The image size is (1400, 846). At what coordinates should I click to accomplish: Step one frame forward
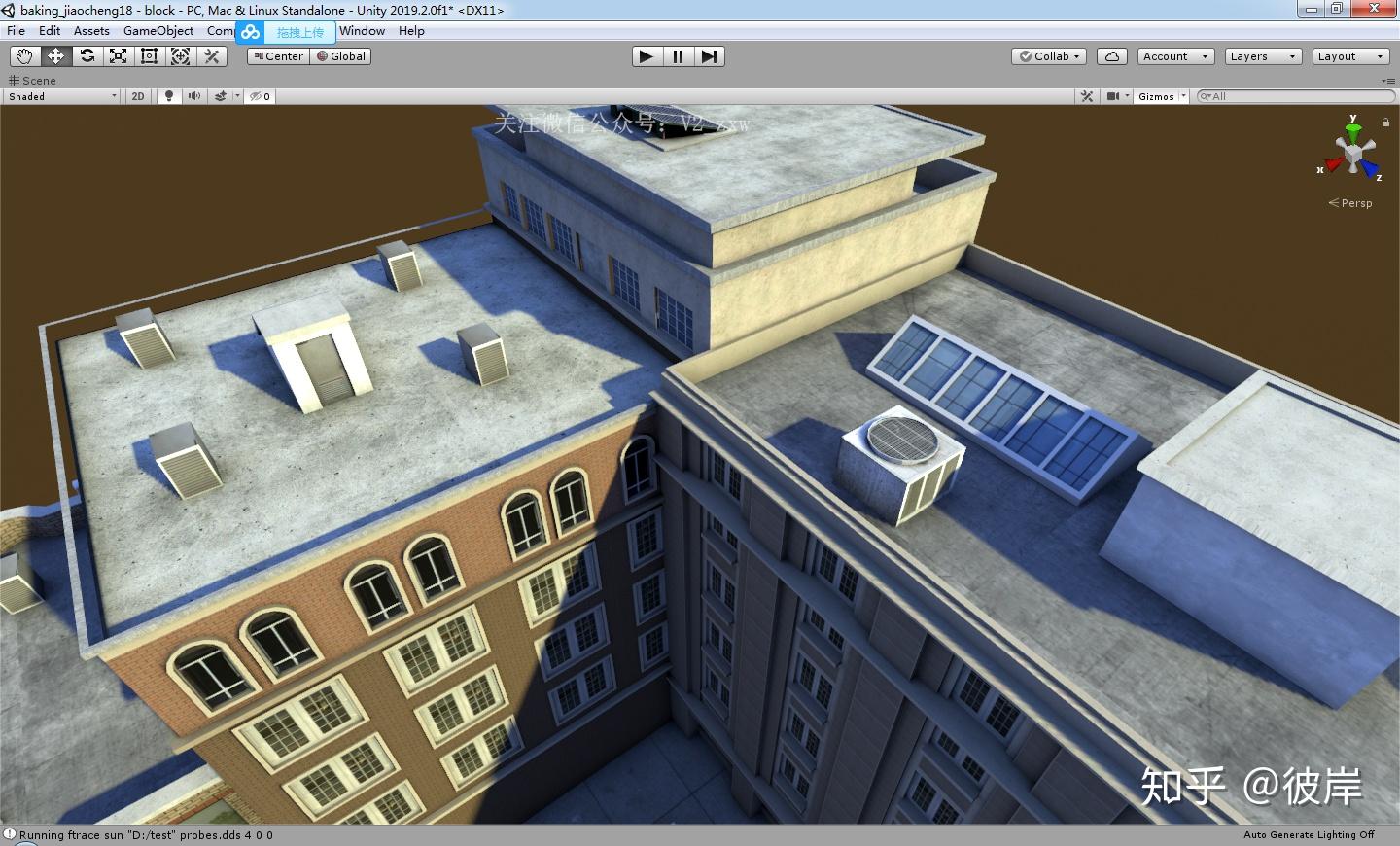coord(709,56)
